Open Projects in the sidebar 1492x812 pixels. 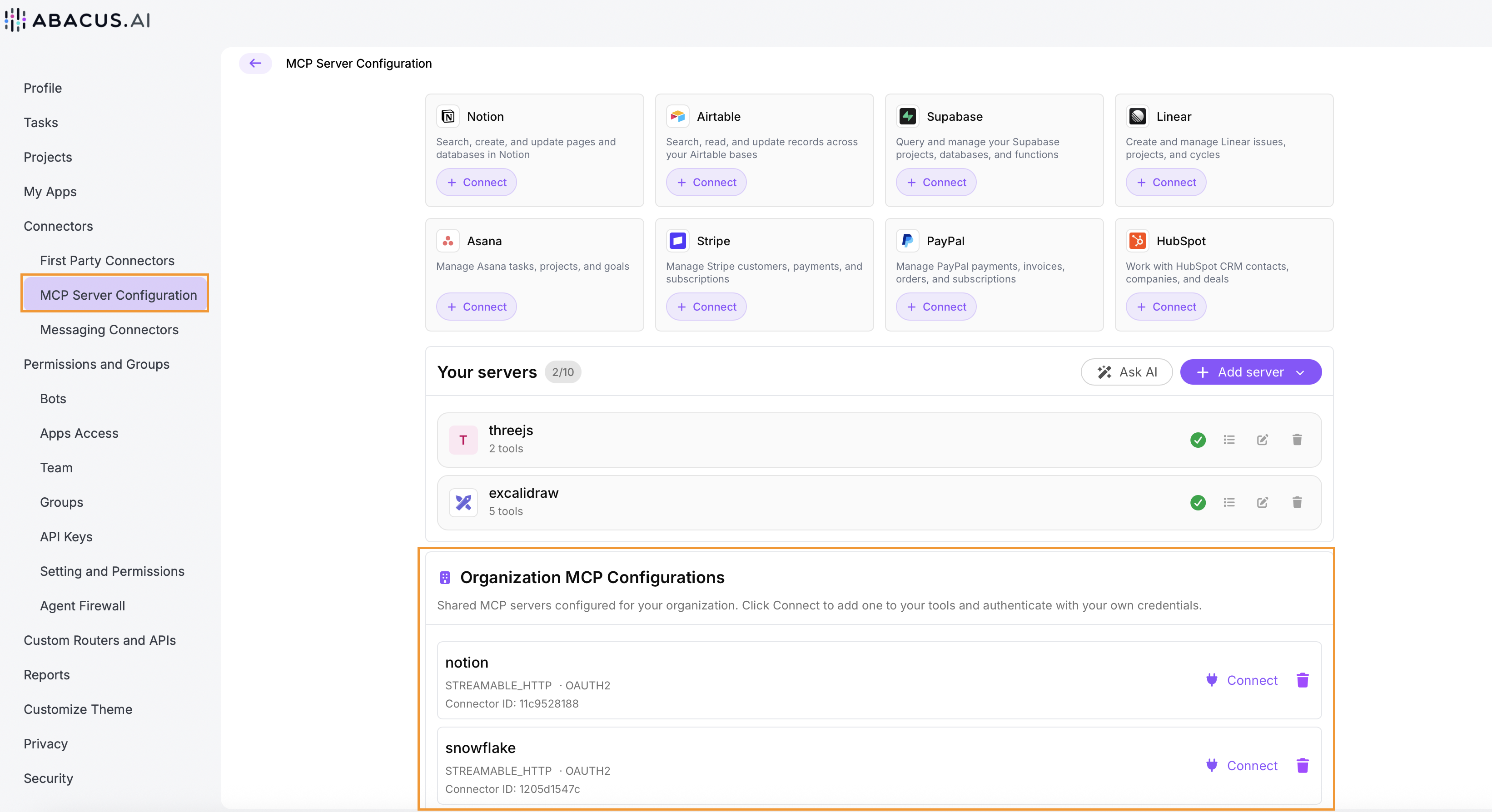(x=48, y=157)
